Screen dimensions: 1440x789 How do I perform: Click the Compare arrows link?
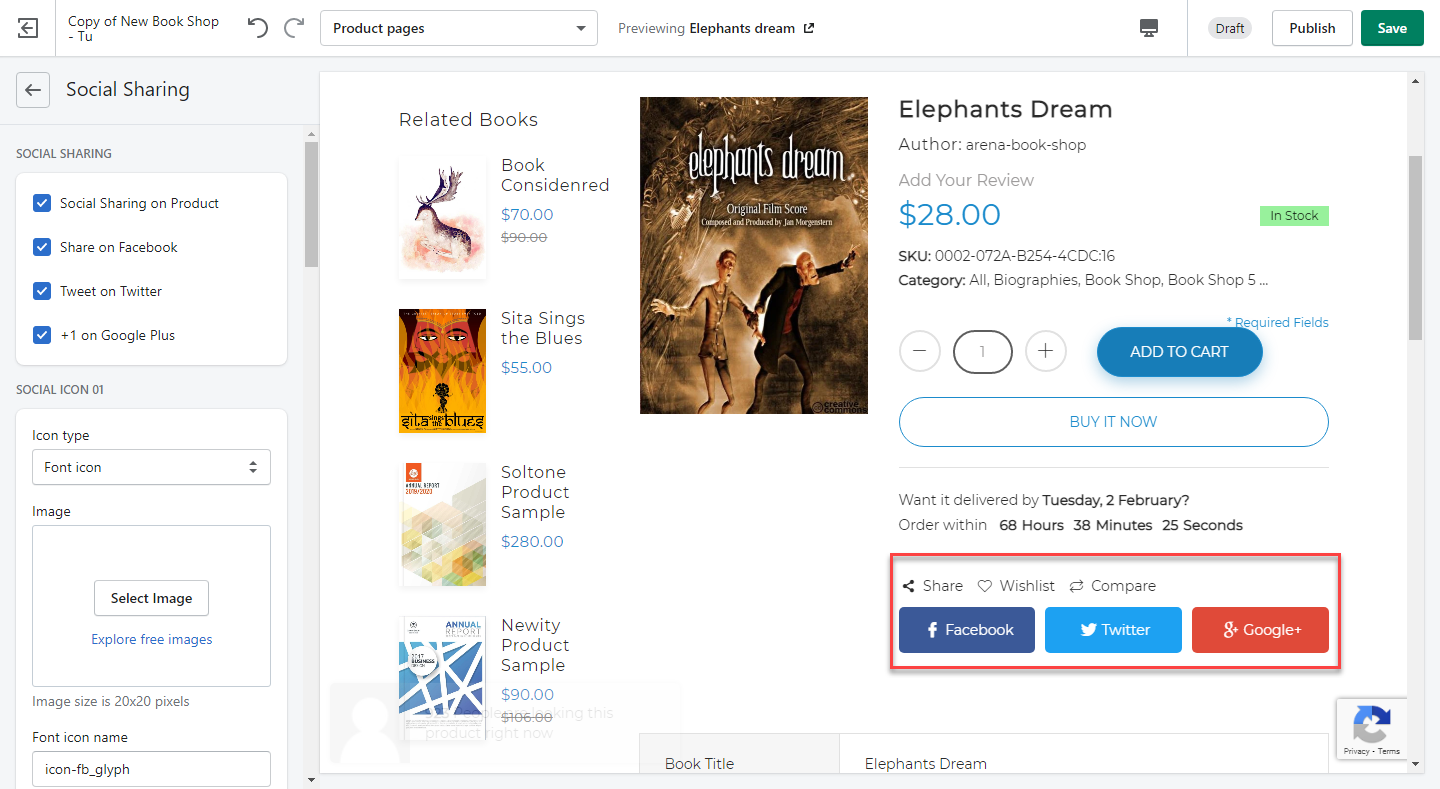coord(1112,586)
